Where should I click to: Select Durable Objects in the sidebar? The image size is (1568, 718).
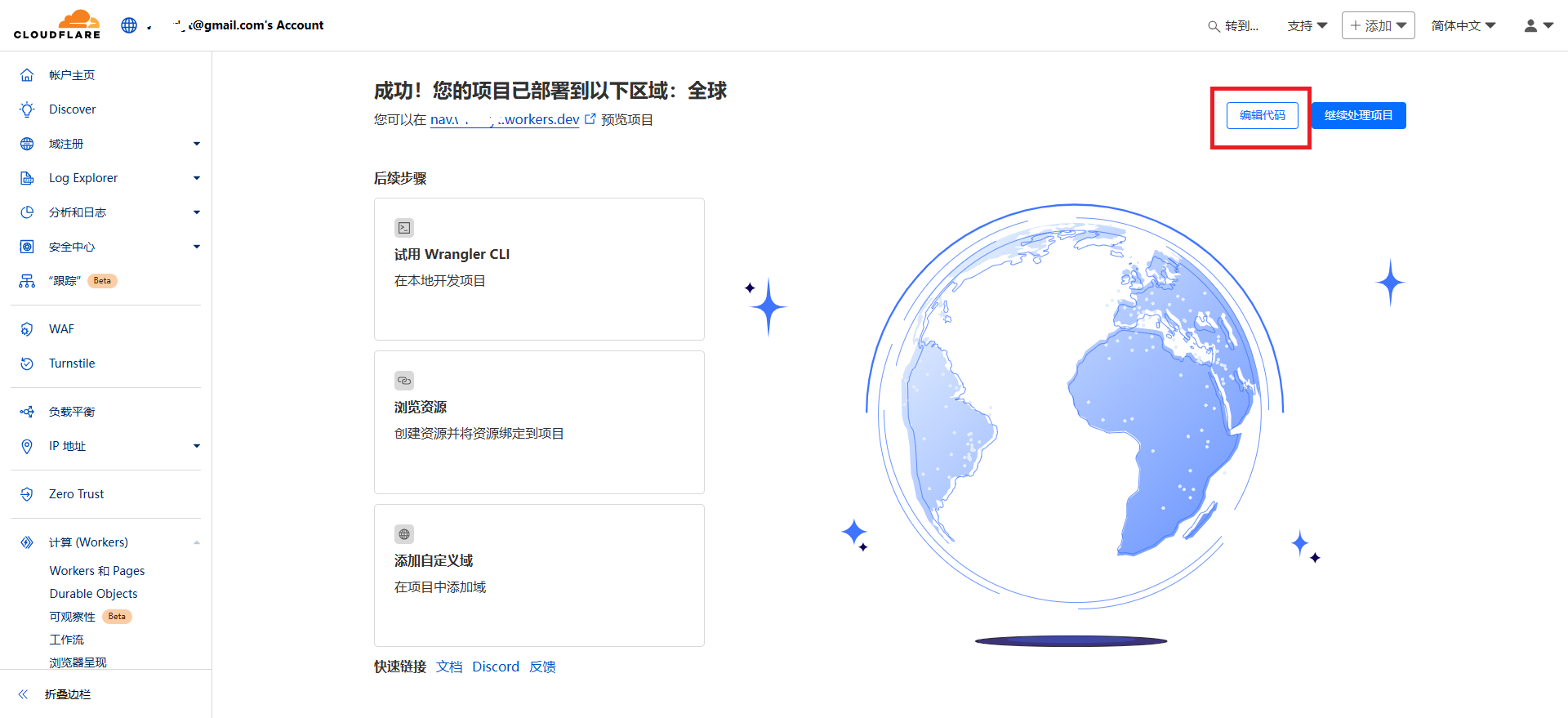coord(93,594)
